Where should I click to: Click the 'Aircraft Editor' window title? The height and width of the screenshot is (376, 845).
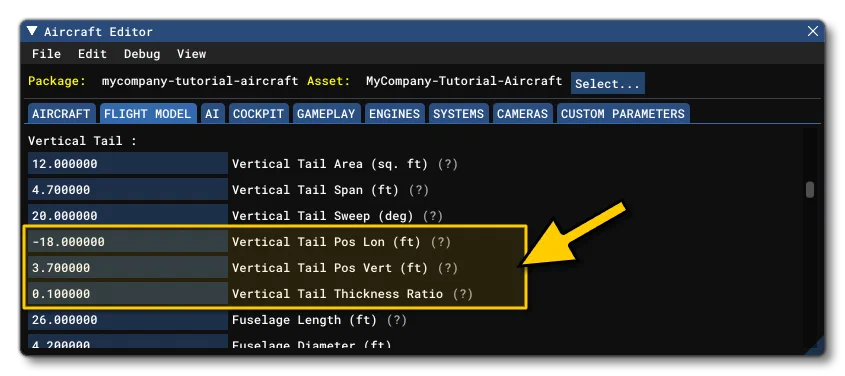tap(99, 32)
